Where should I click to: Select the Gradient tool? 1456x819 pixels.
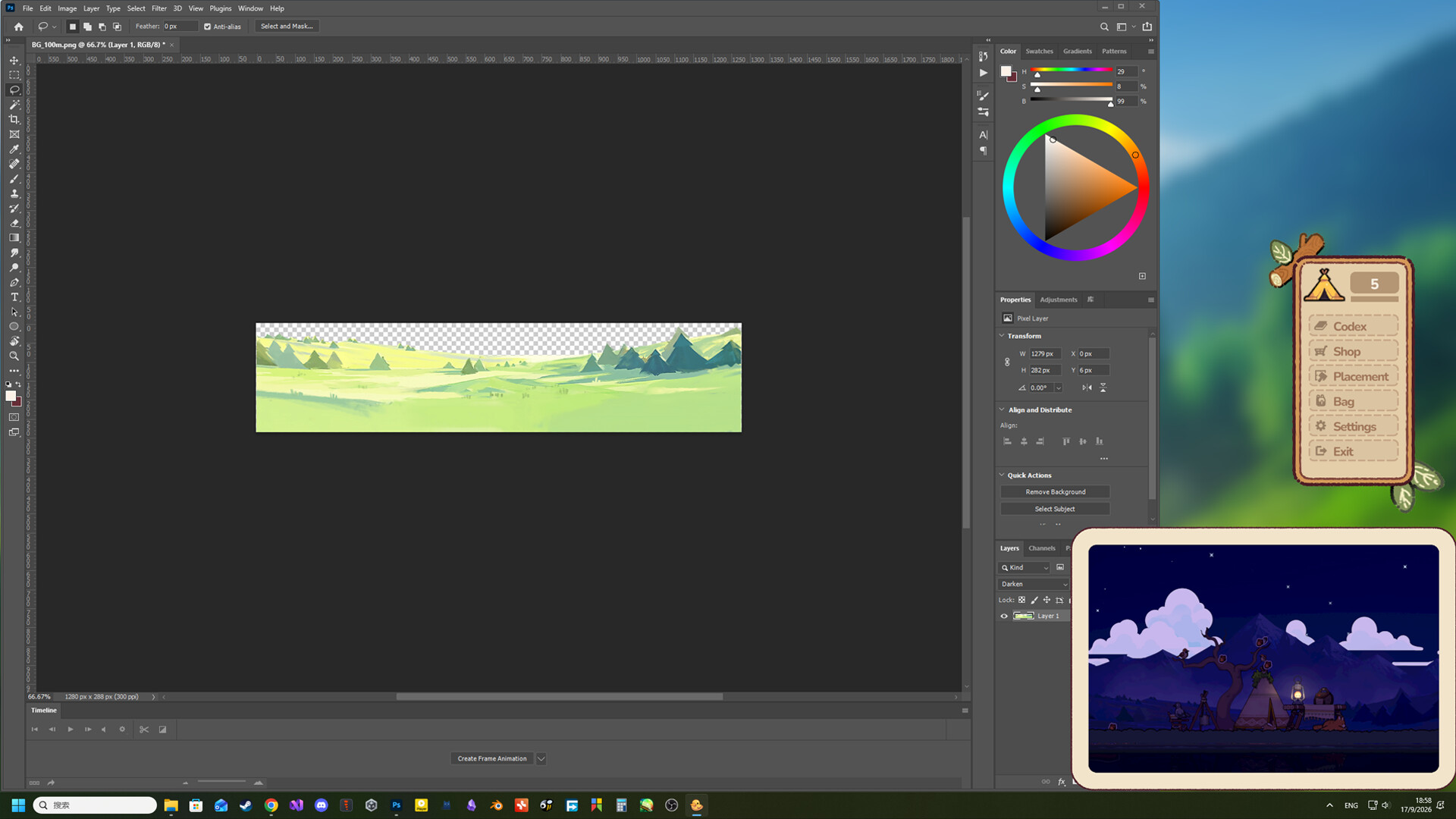[14, 238]
